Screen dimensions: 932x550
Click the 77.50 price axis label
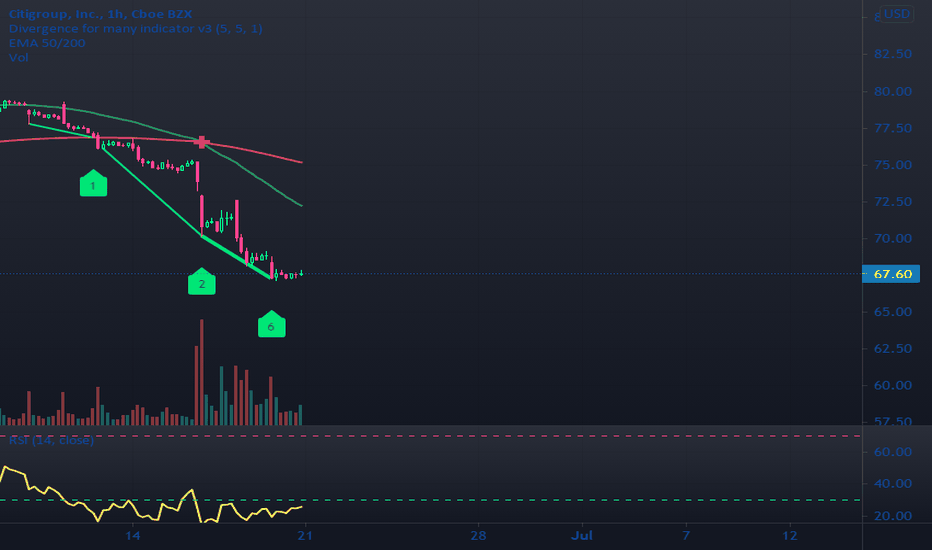pos(892,128)
